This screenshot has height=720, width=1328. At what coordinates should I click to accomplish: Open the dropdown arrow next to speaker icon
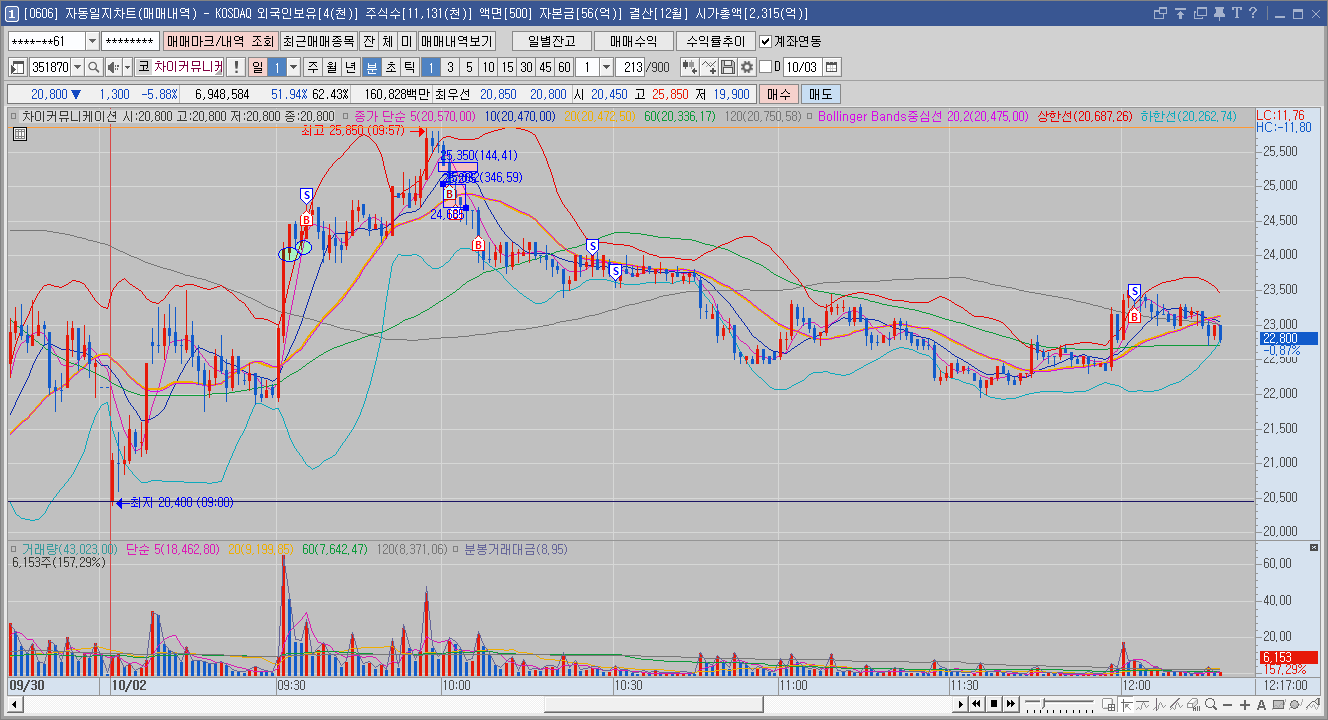point(127,67)
